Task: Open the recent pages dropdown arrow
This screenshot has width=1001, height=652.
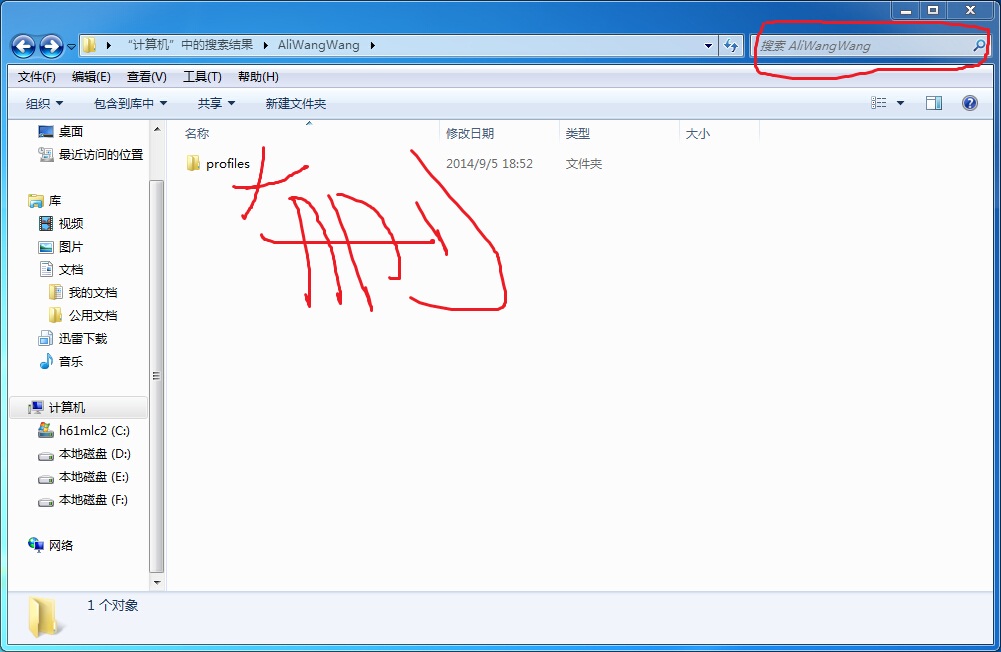Action: click(x=71, y=47)
